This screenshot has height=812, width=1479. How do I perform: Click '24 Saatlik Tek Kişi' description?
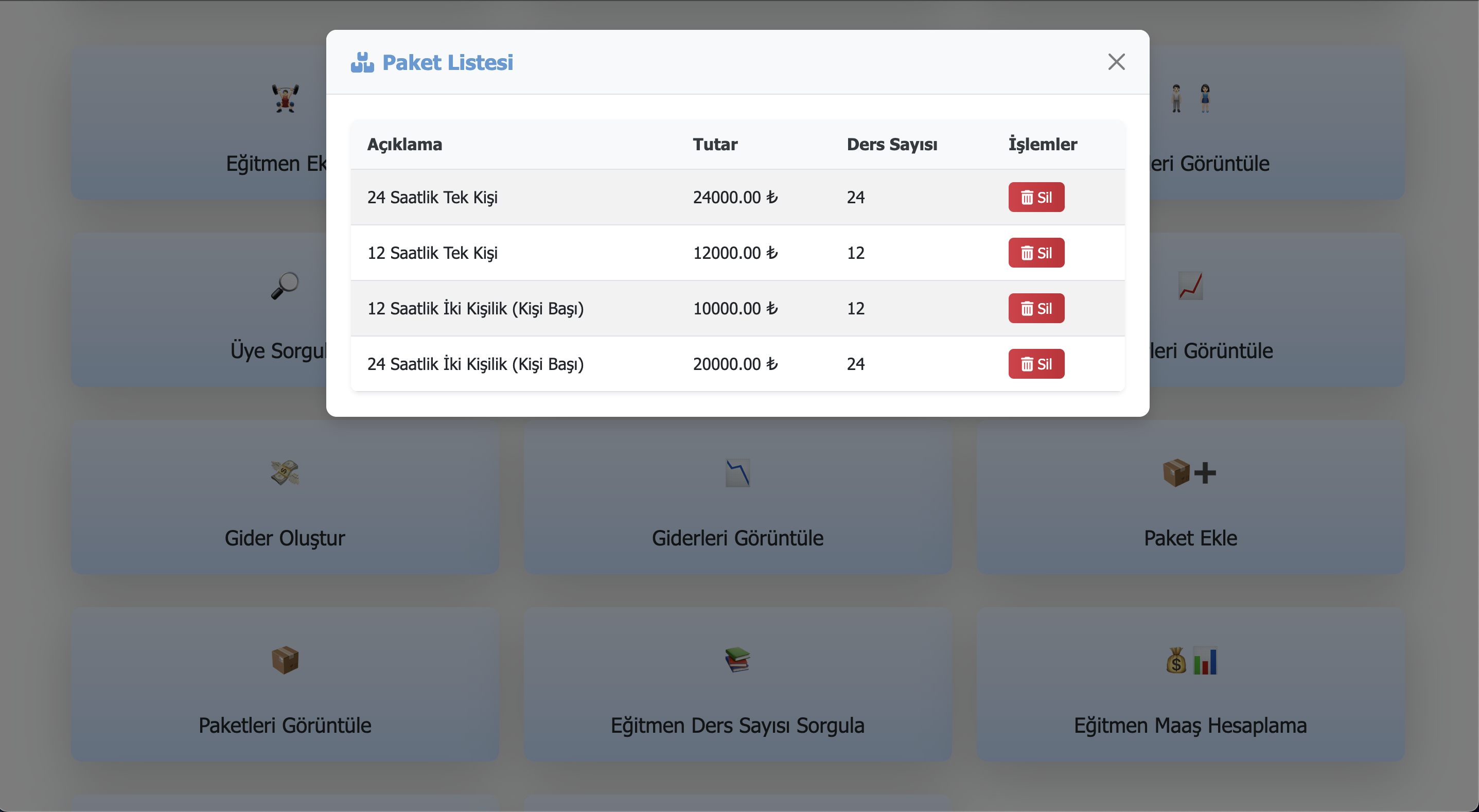coord(432,197)
